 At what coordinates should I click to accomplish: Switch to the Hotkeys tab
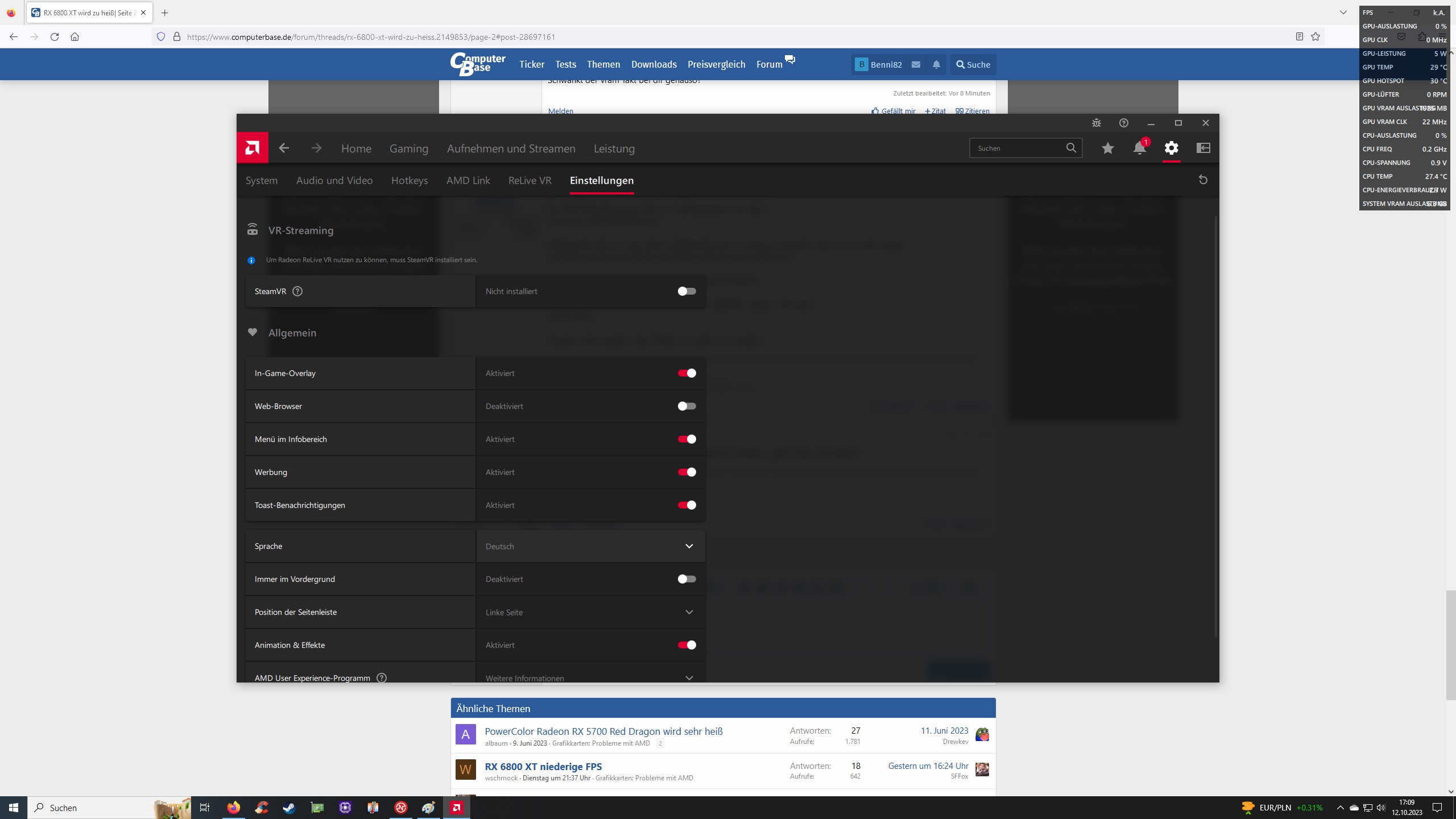[409, 180]
